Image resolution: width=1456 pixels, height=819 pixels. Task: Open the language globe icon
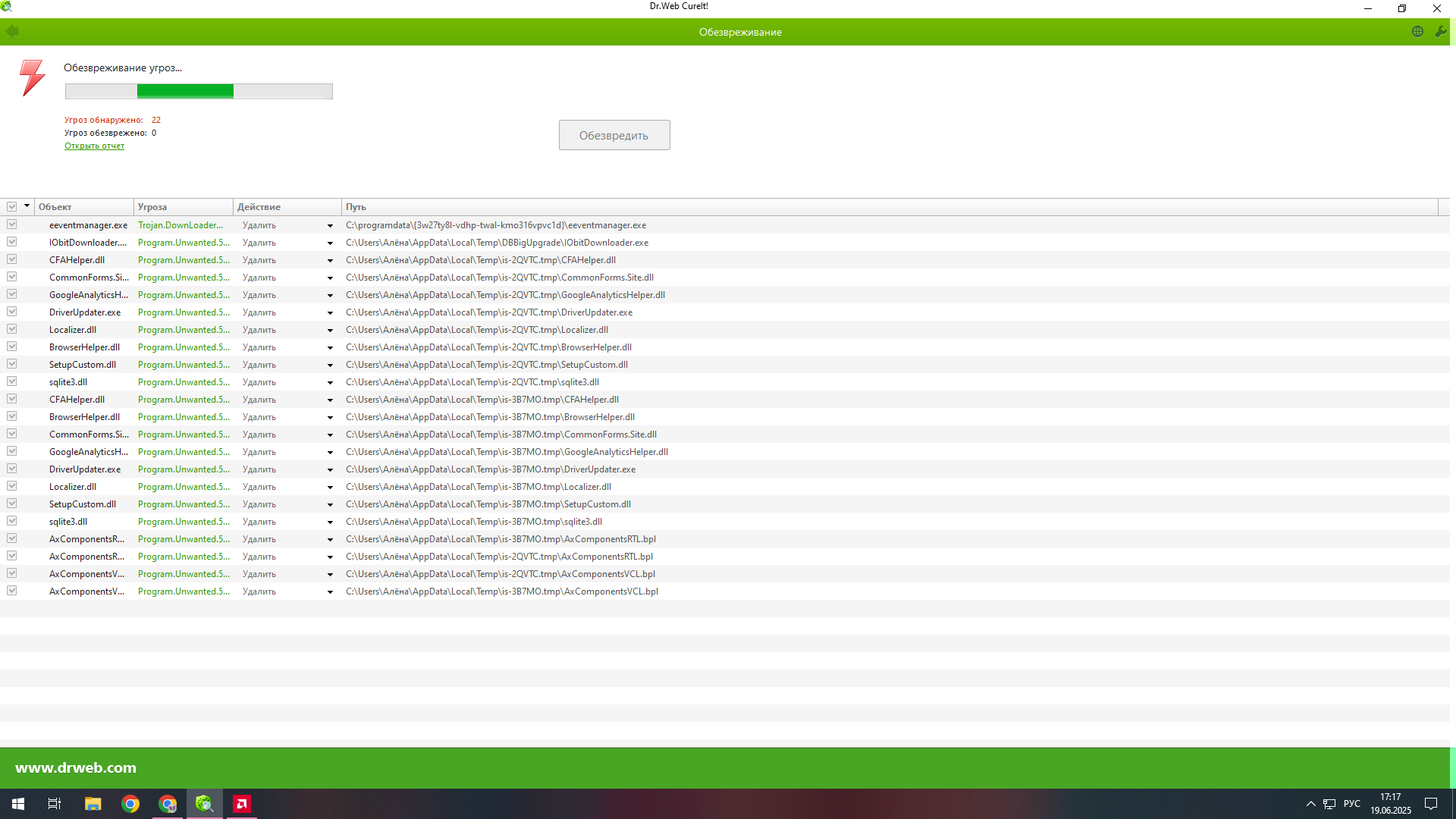[x=1417, y=31]
